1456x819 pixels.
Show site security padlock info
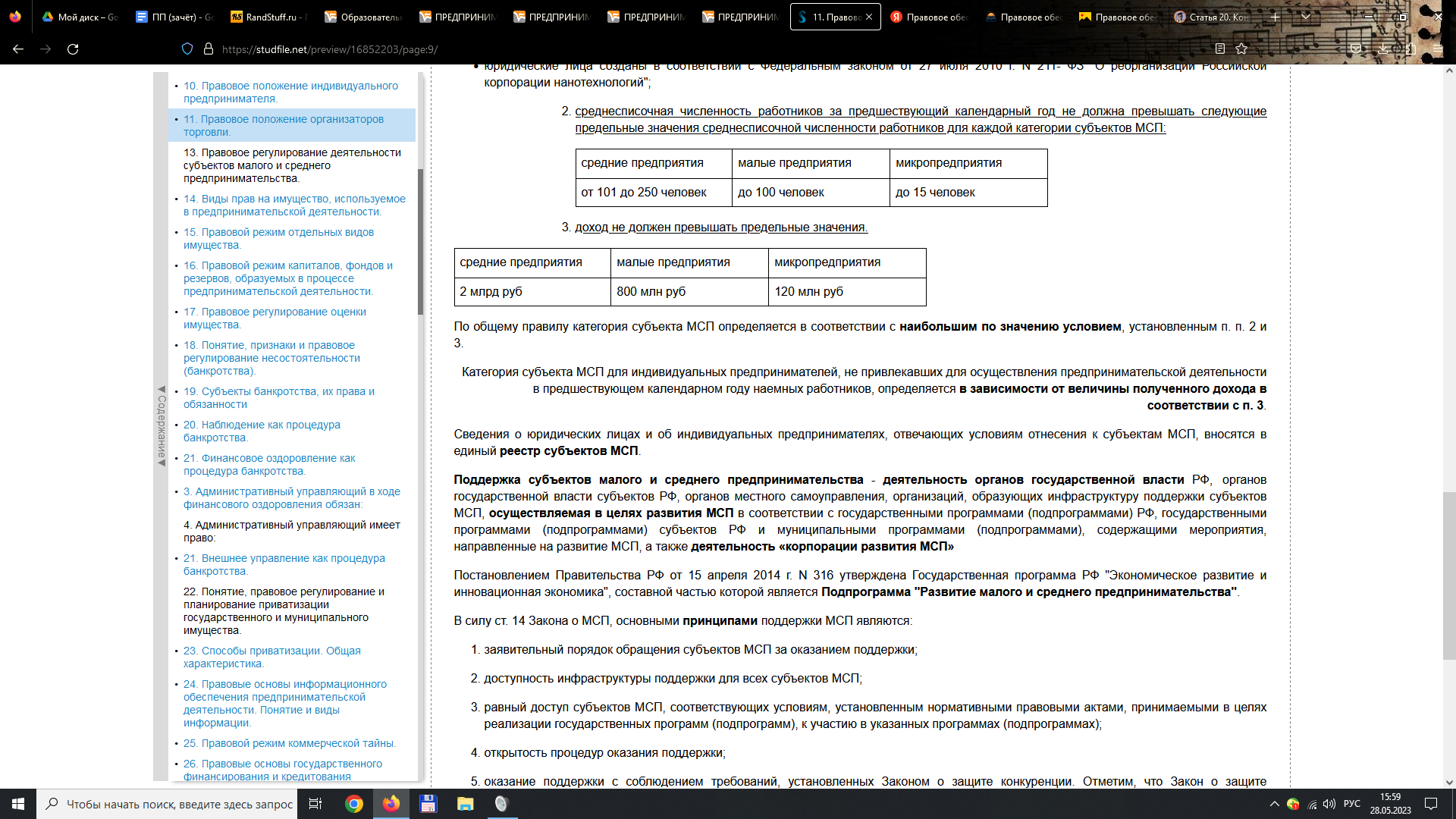[209, 49]
